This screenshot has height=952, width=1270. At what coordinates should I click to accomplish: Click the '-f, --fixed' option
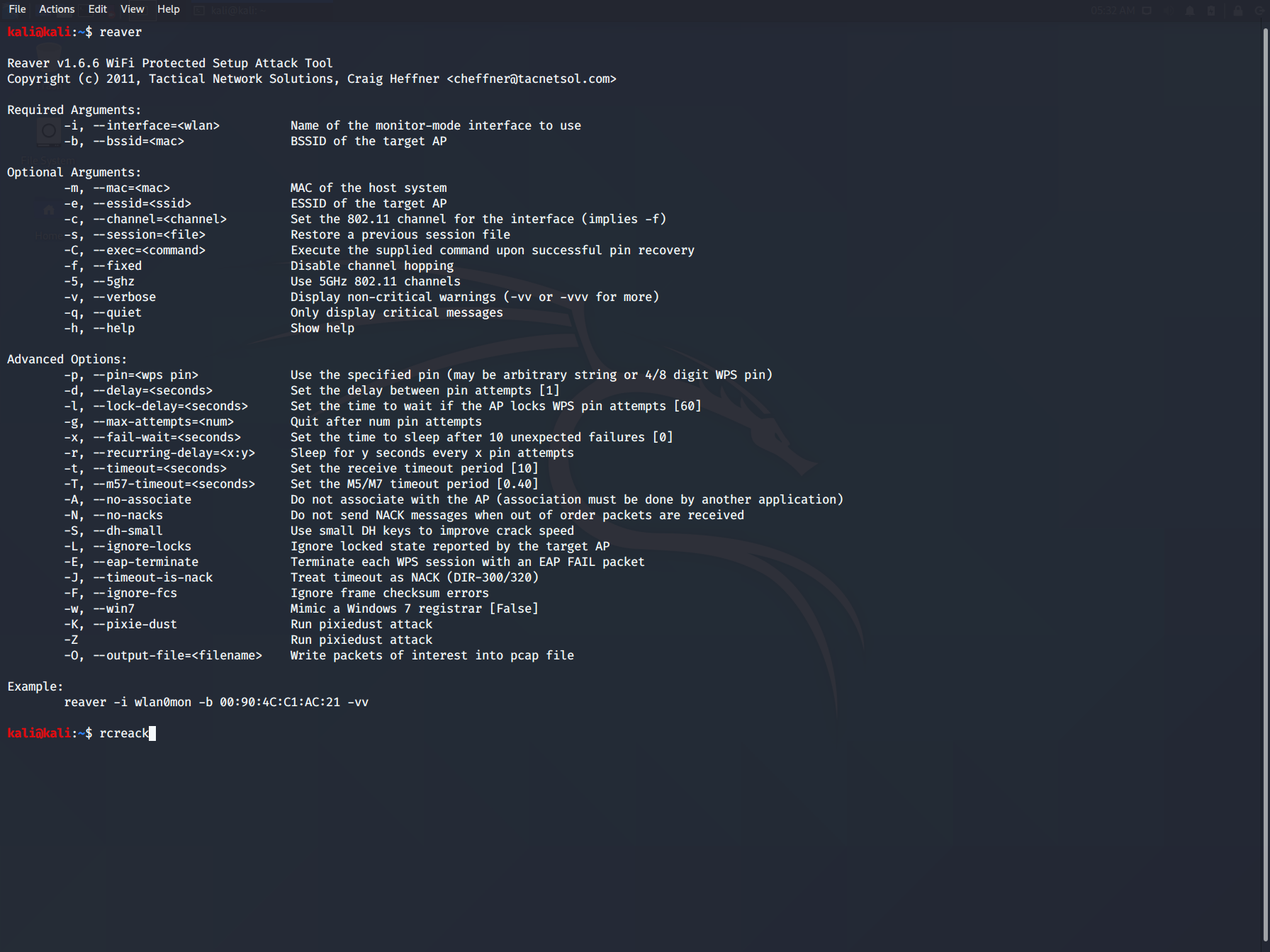tap(103, 266)
